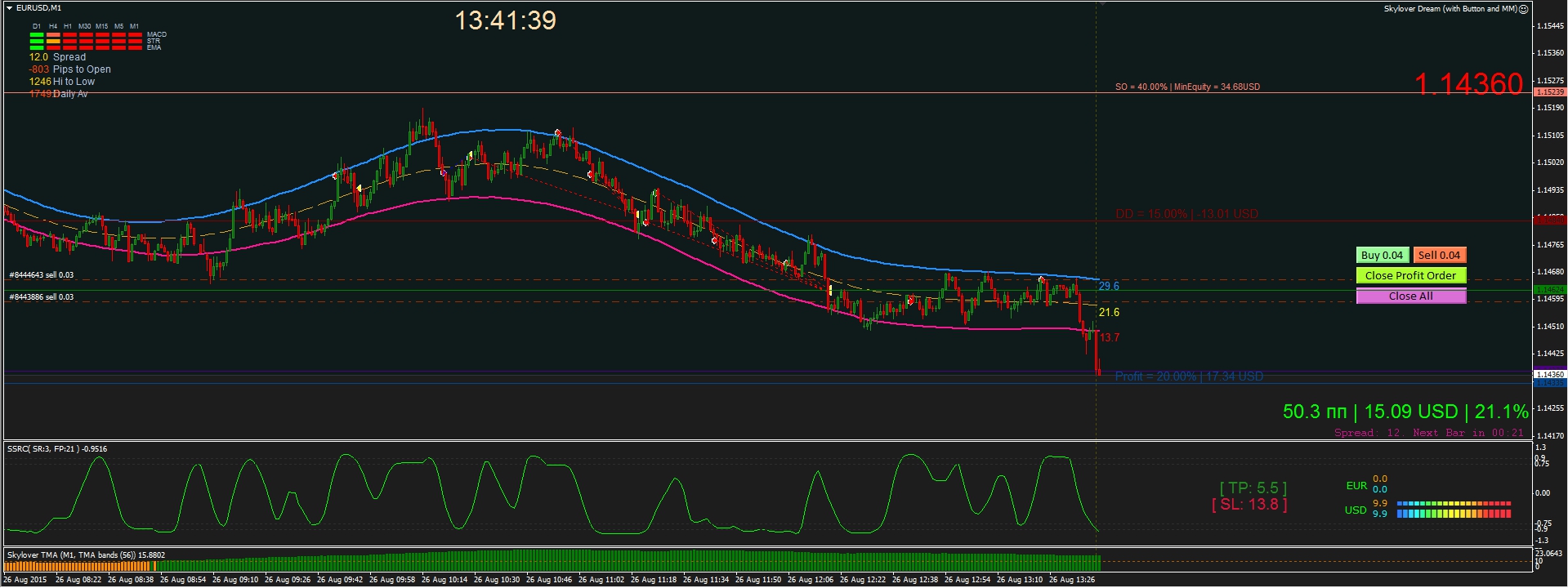
Task: Click the Buy 0.04 button
Action: (x=1382, y=255)
